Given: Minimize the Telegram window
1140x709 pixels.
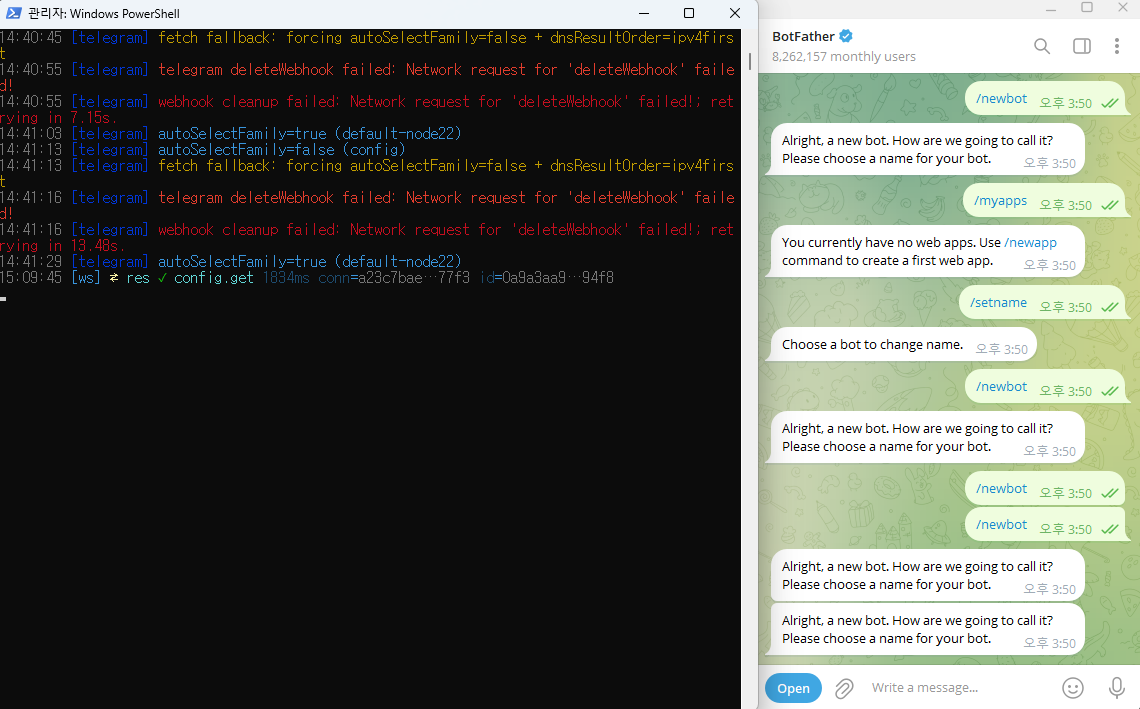Looking at the screenshot, I should (x=1051, y=9).
